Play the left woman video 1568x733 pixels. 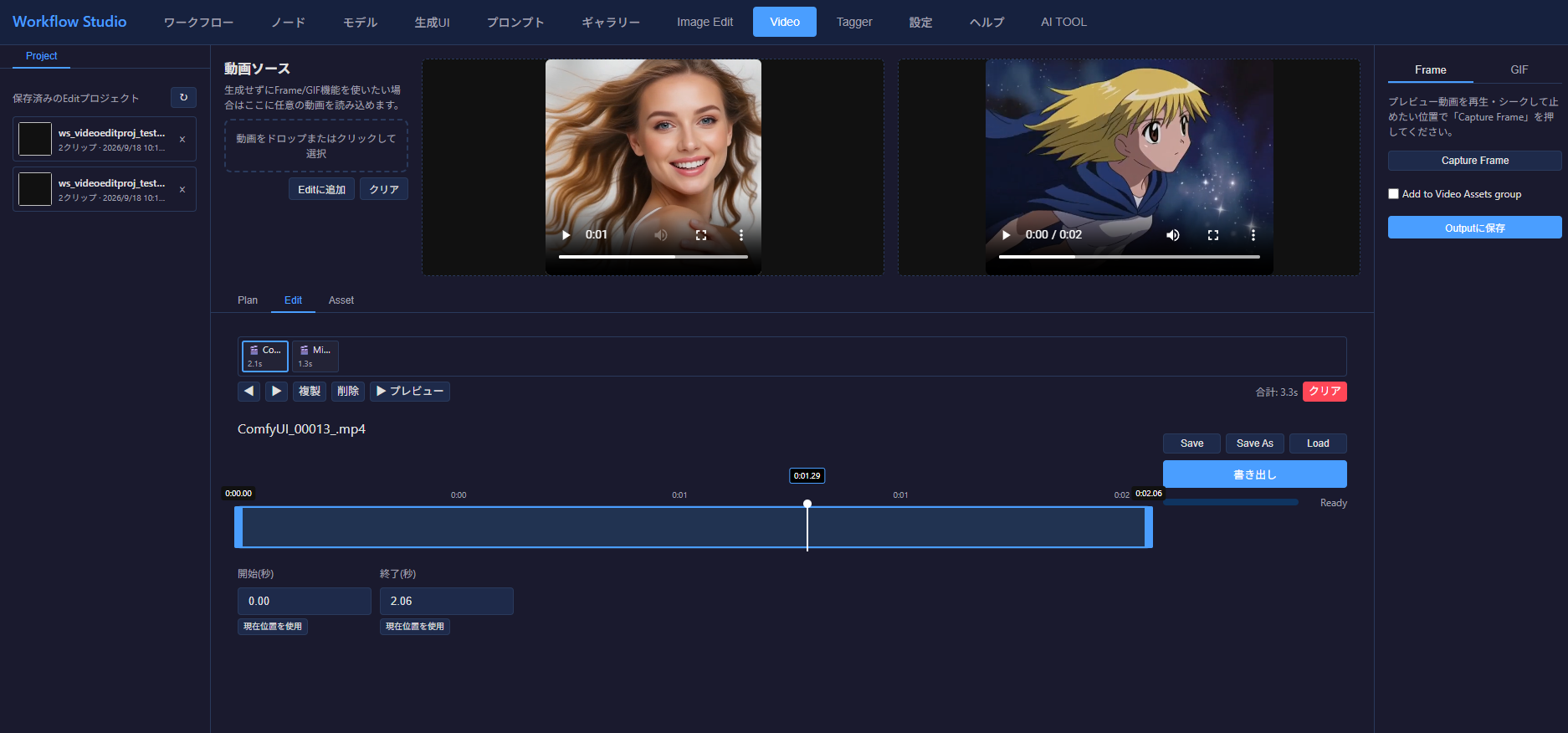[566, 235]
